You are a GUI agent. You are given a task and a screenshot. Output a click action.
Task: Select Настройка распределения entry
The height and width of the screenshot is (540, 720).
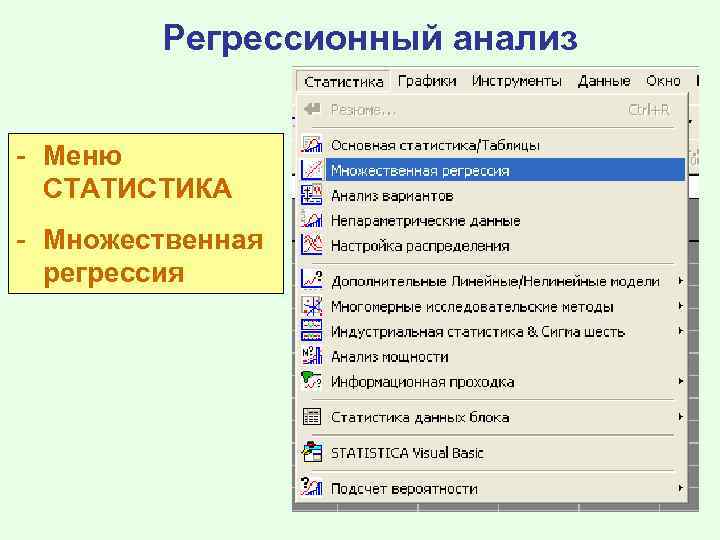493,246
